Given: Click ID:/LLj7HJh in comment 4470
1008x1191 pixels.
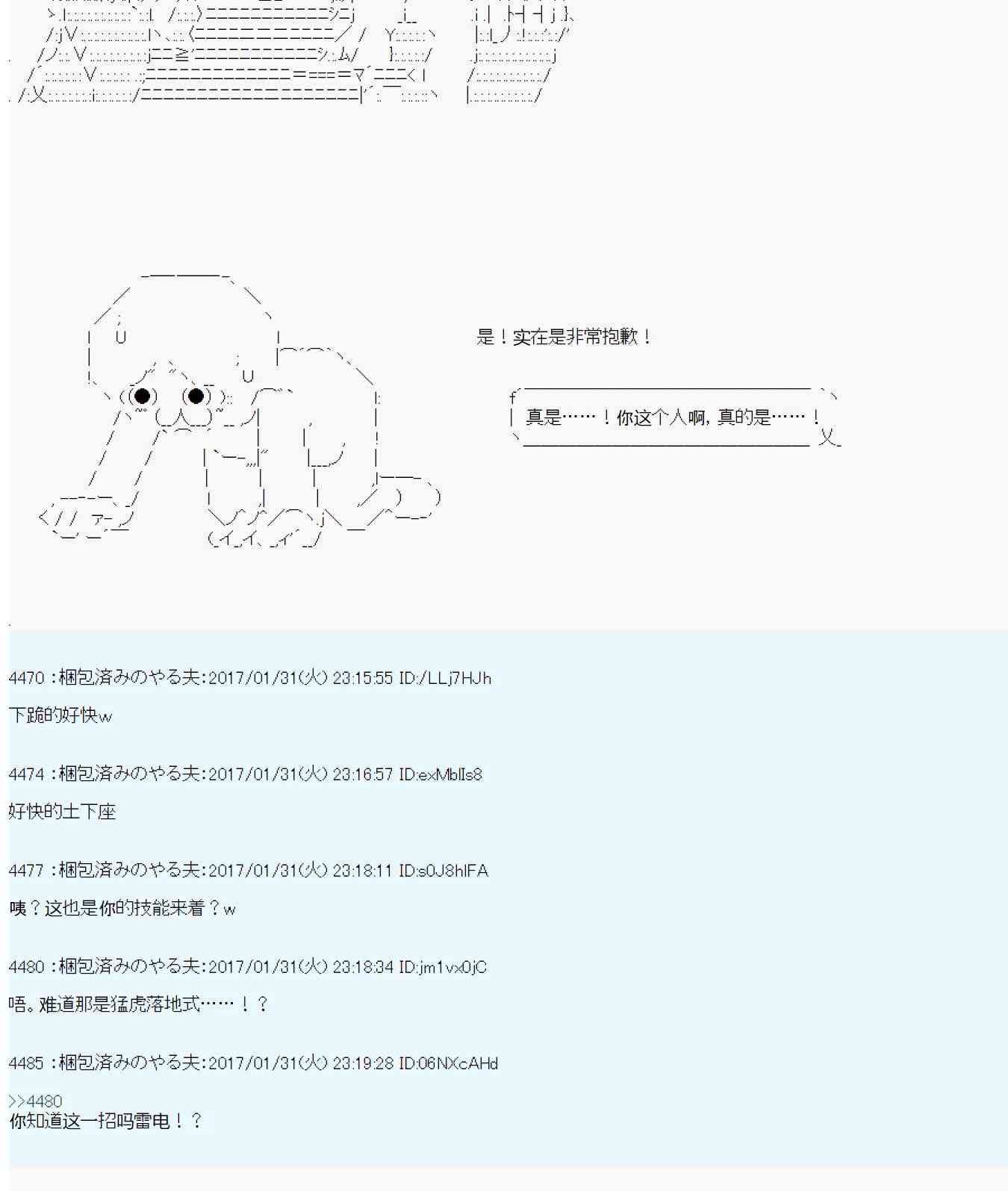Looking at the screenshot, I should coord(445,678).
